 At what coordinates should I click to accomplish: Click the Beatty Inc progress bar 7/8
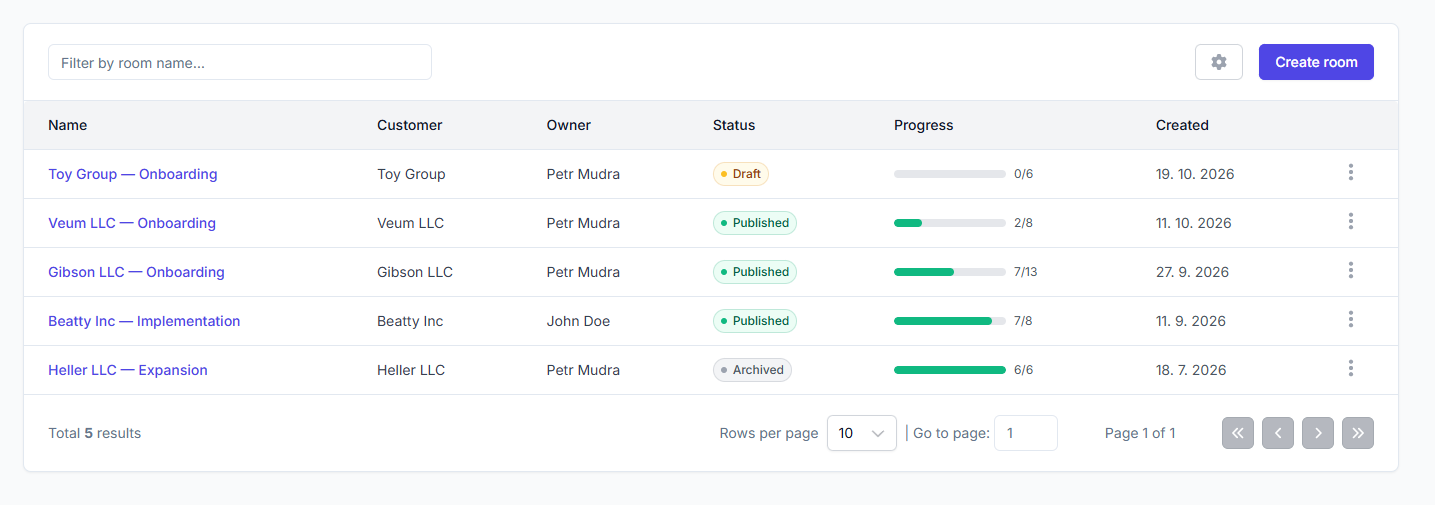(x=950, y=321)
